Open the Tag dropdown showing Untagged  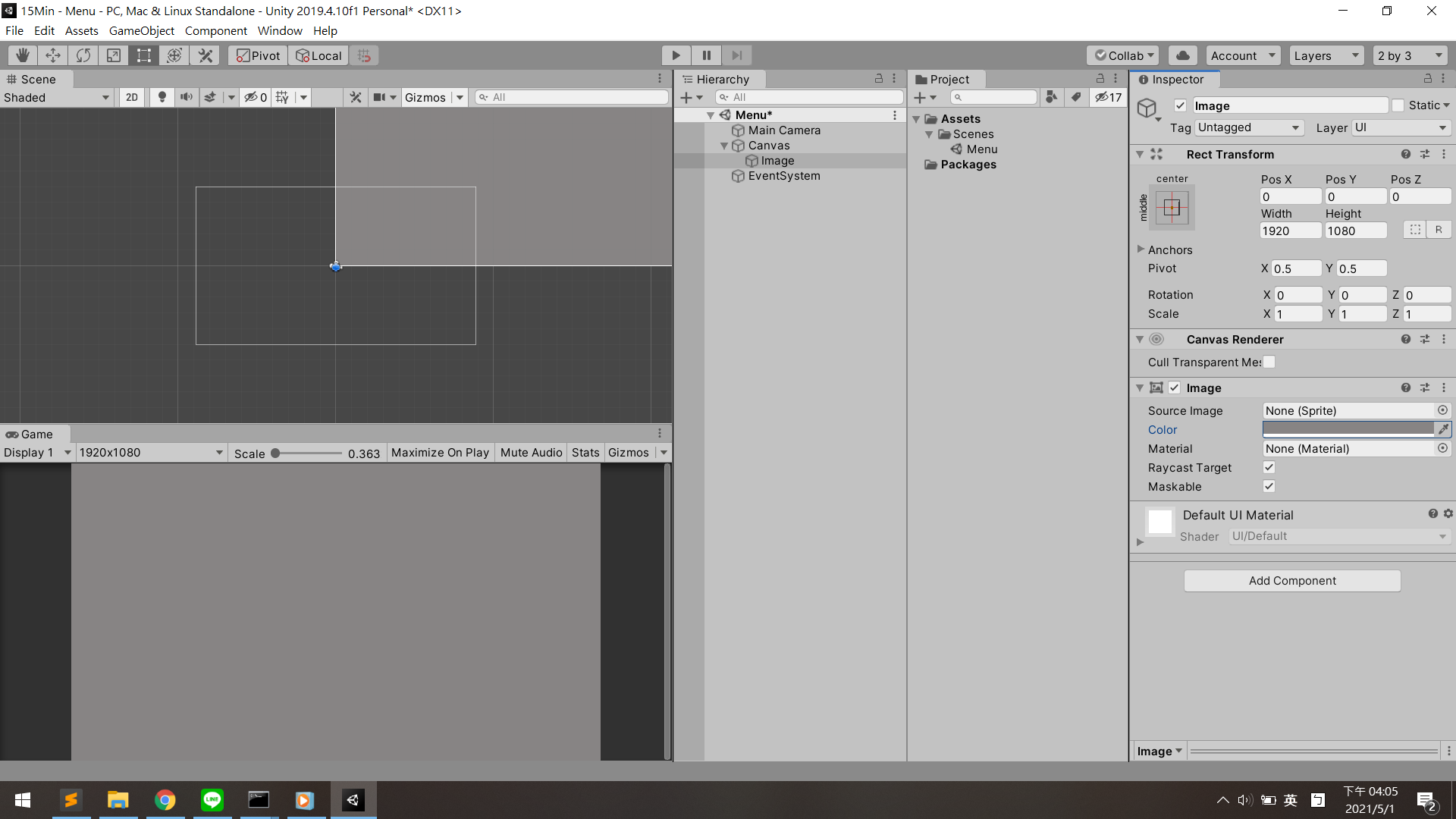pyautogui.click(x=1248, y=127)
